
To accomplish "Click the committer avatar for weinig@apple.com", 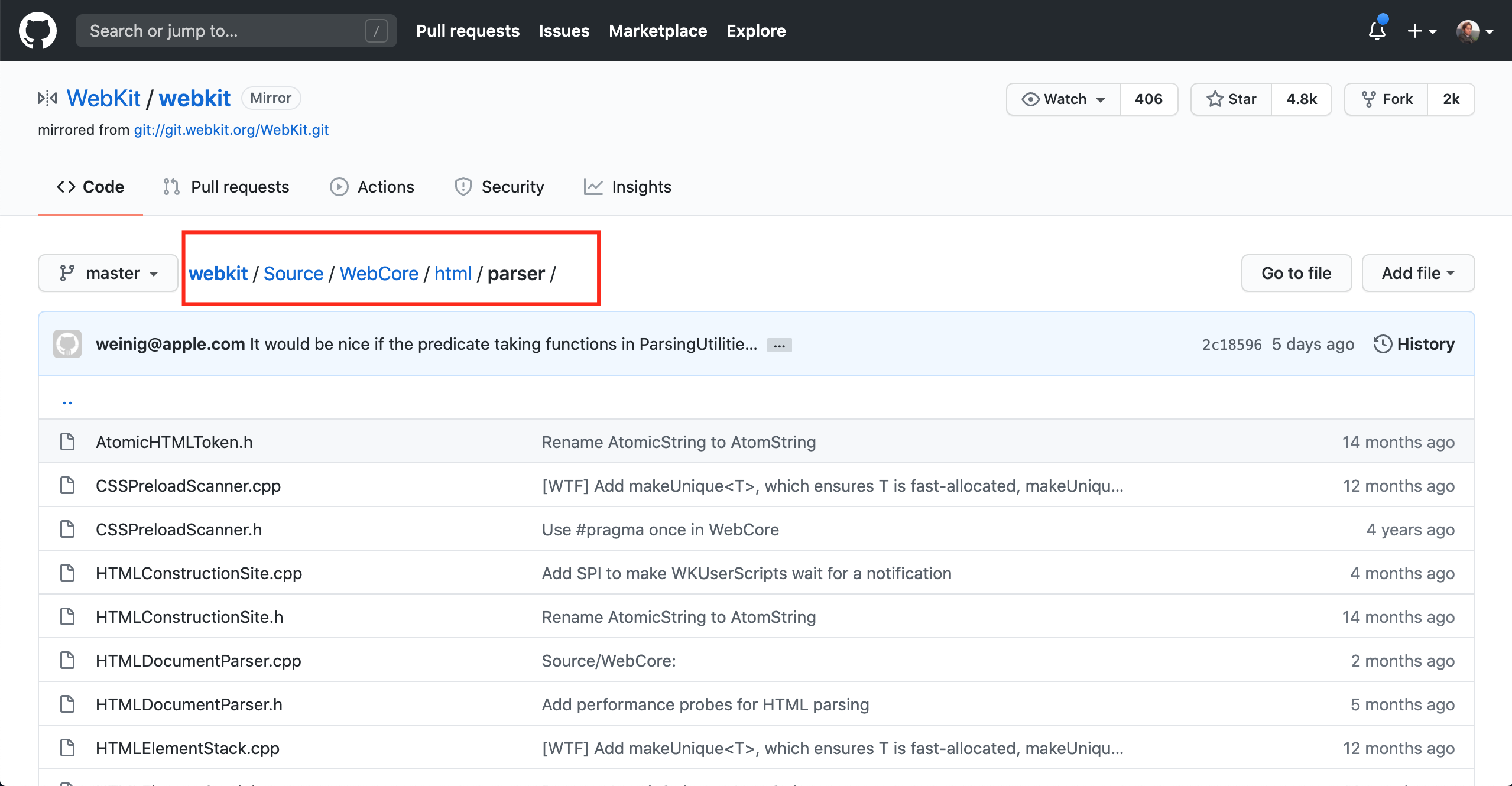I will tap(67, 344).
